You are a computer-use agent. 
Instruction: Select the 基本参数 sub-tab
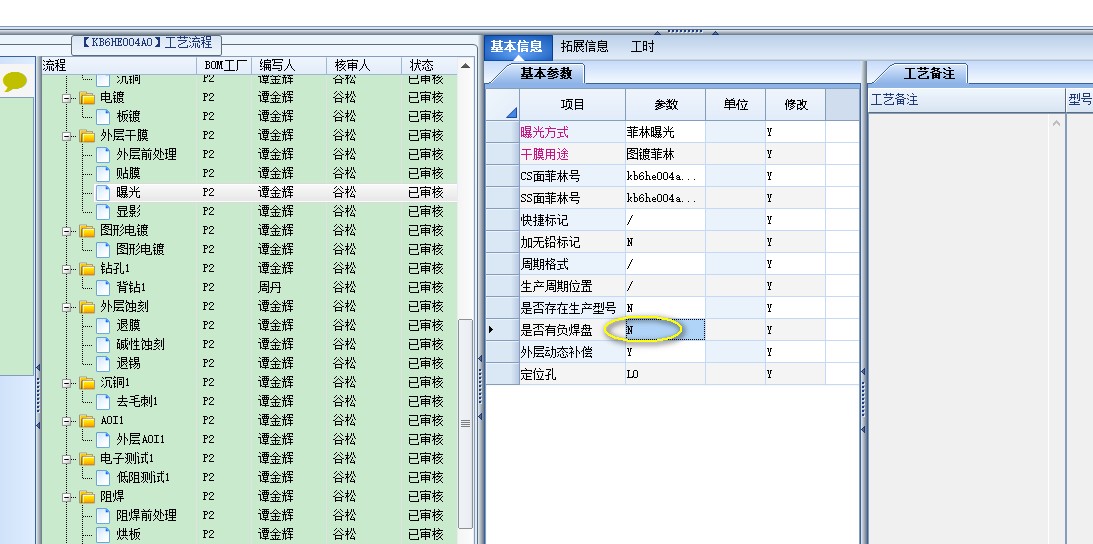[x=546, y=74]
